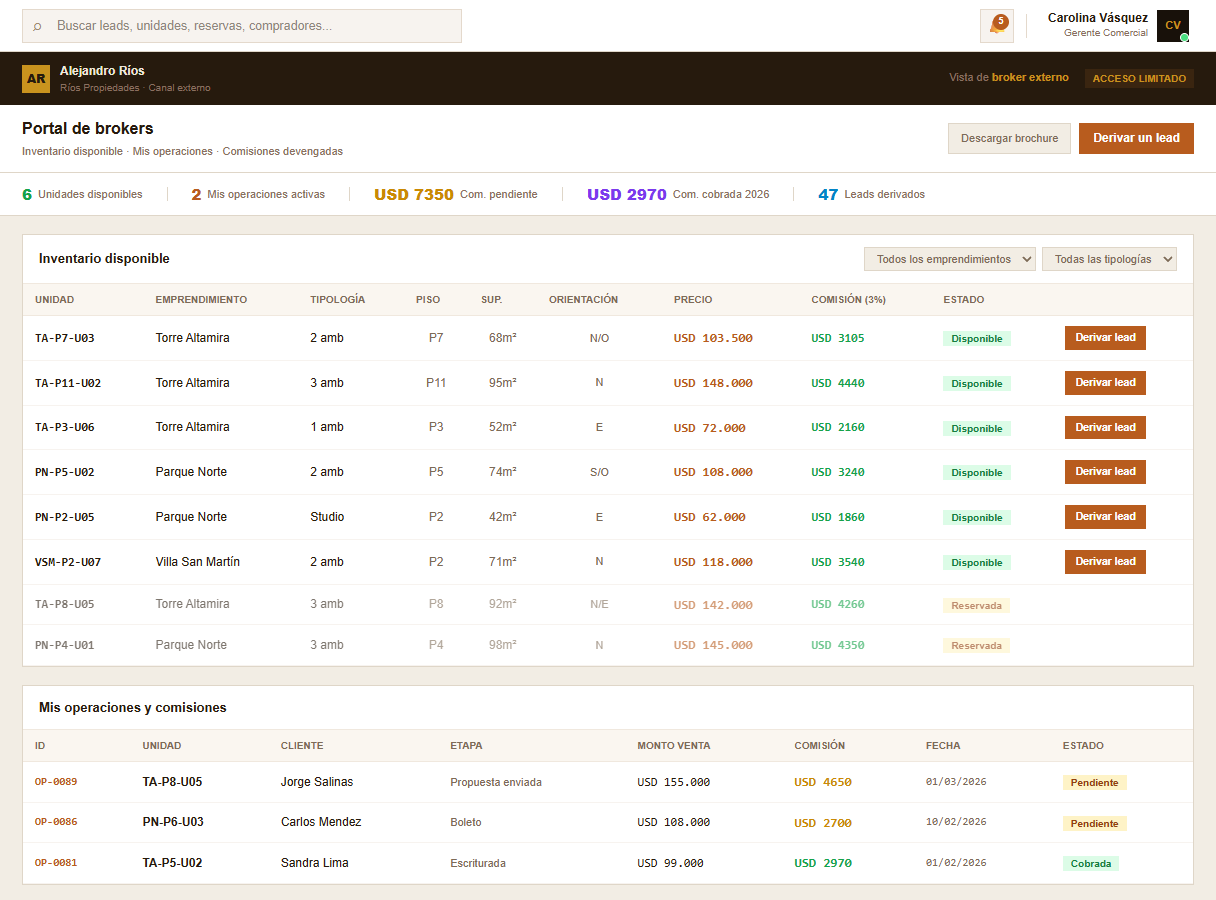Image resolution: width=1216 pixels, height=900 pixels.
Task: Click the "ACCESO LIMITADO" badge
Action: pyautogui.click(x=1139, y=77)
